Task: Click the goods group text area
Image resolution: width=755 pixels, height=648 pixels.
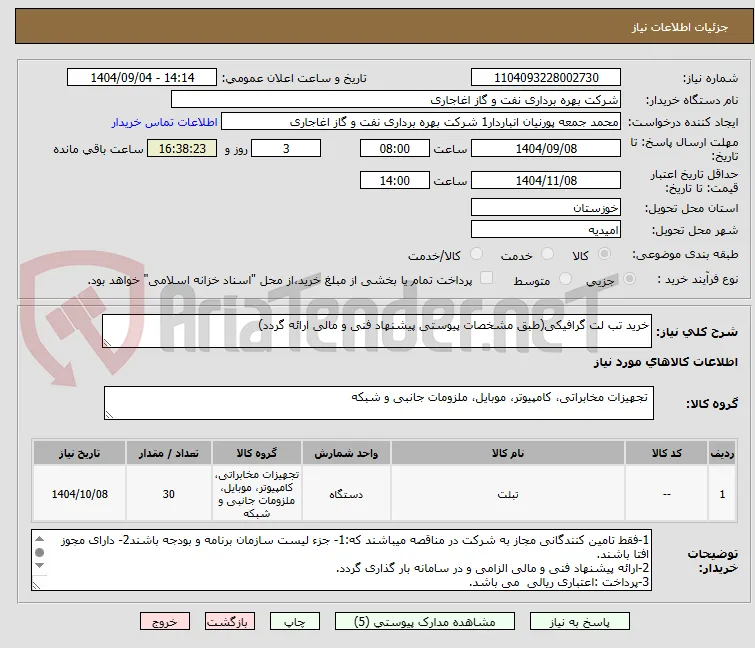Action: (x=378, y=403)
